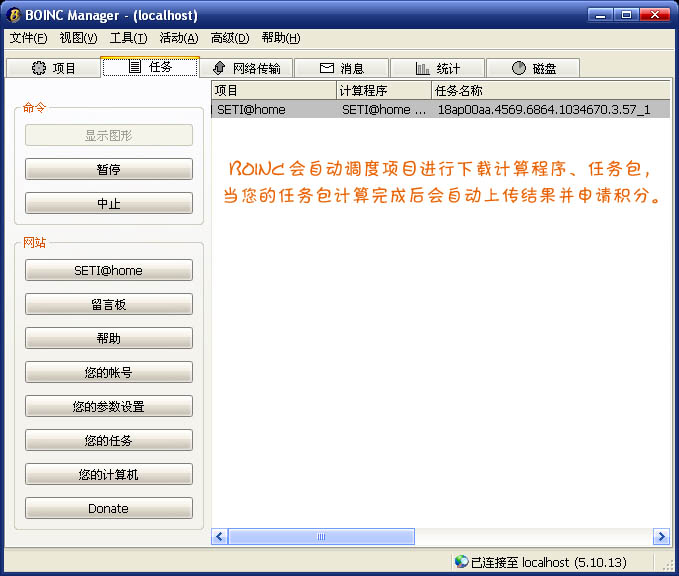Switch to the 消息 tab
Screen dimensions: 679x576
click(x=342, y=68)
